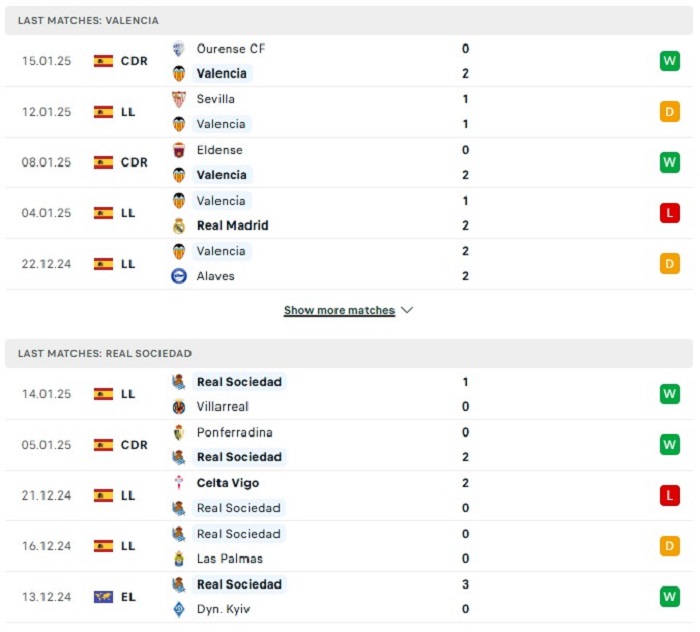Screen dimensions: 700x632
Task: Open the Real Sociedad vs Villarreal match
Action: [349, 394]
